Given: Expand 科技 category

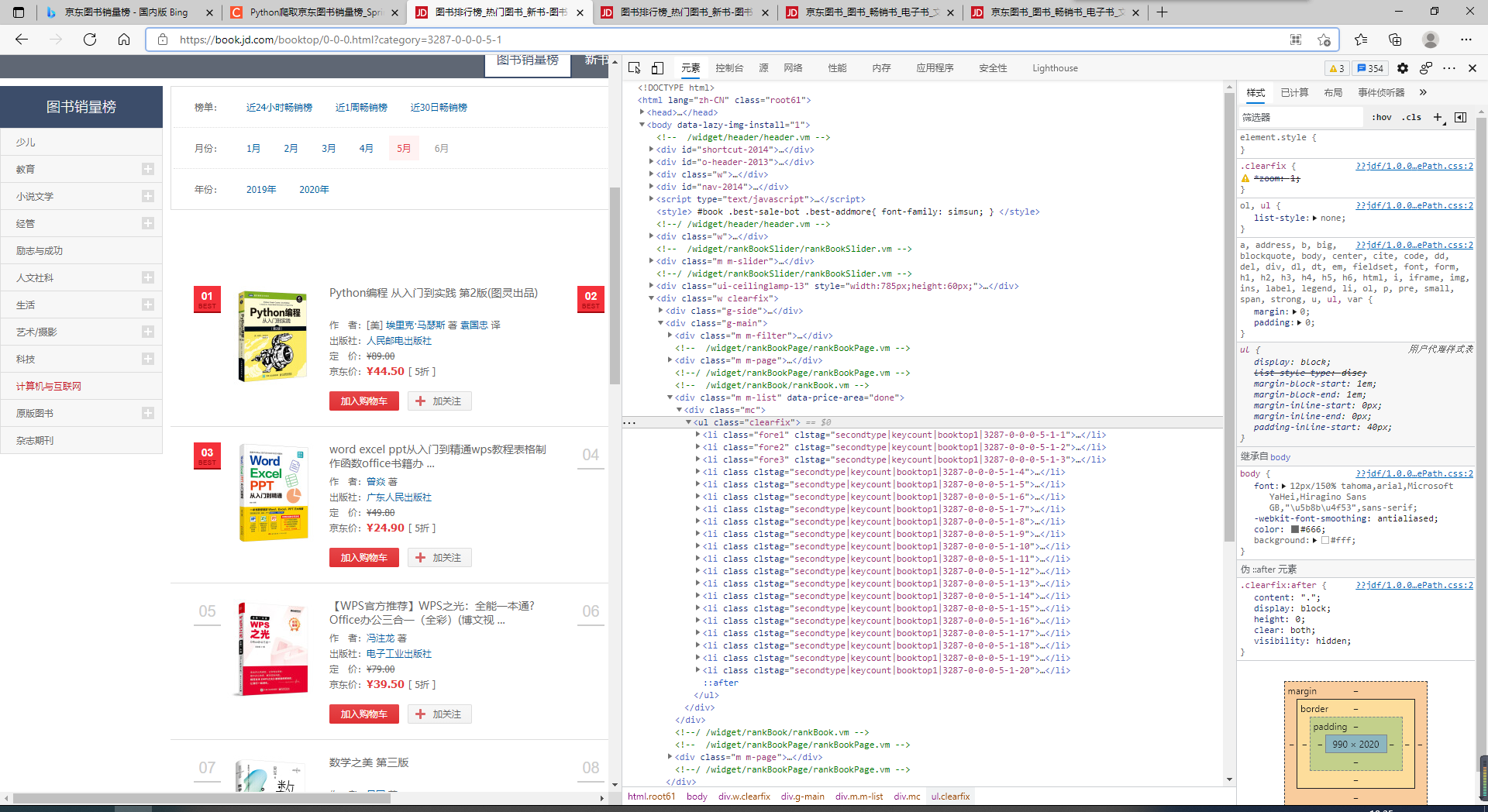Looking at the screenshot, I should tap(148, 359).
